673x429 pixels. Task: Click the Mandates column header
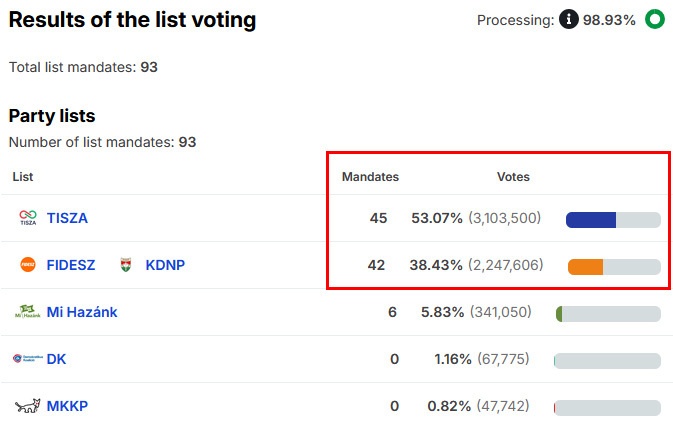370,177
